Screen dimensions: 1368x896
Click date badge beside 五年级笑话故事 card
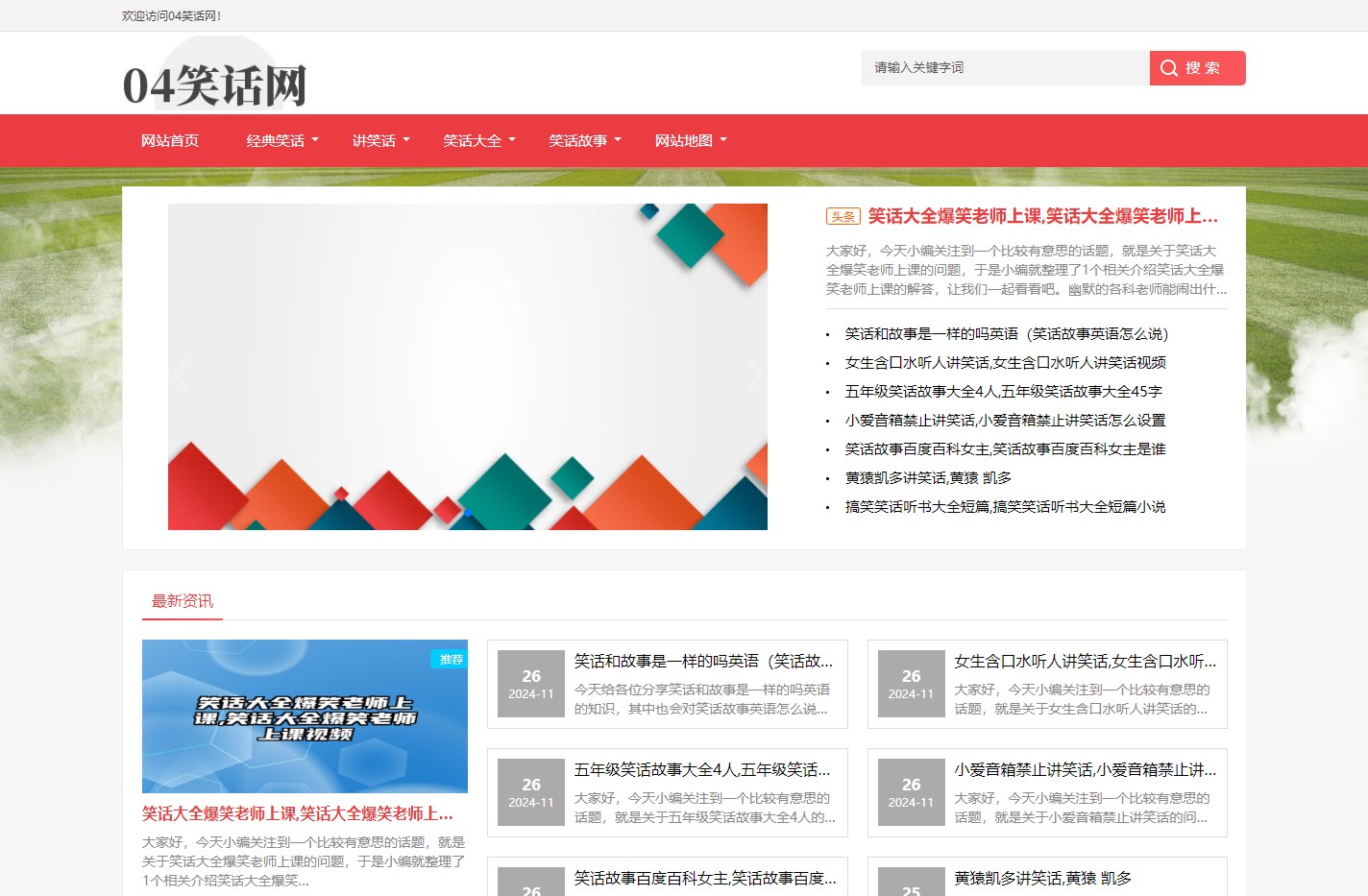531,792
